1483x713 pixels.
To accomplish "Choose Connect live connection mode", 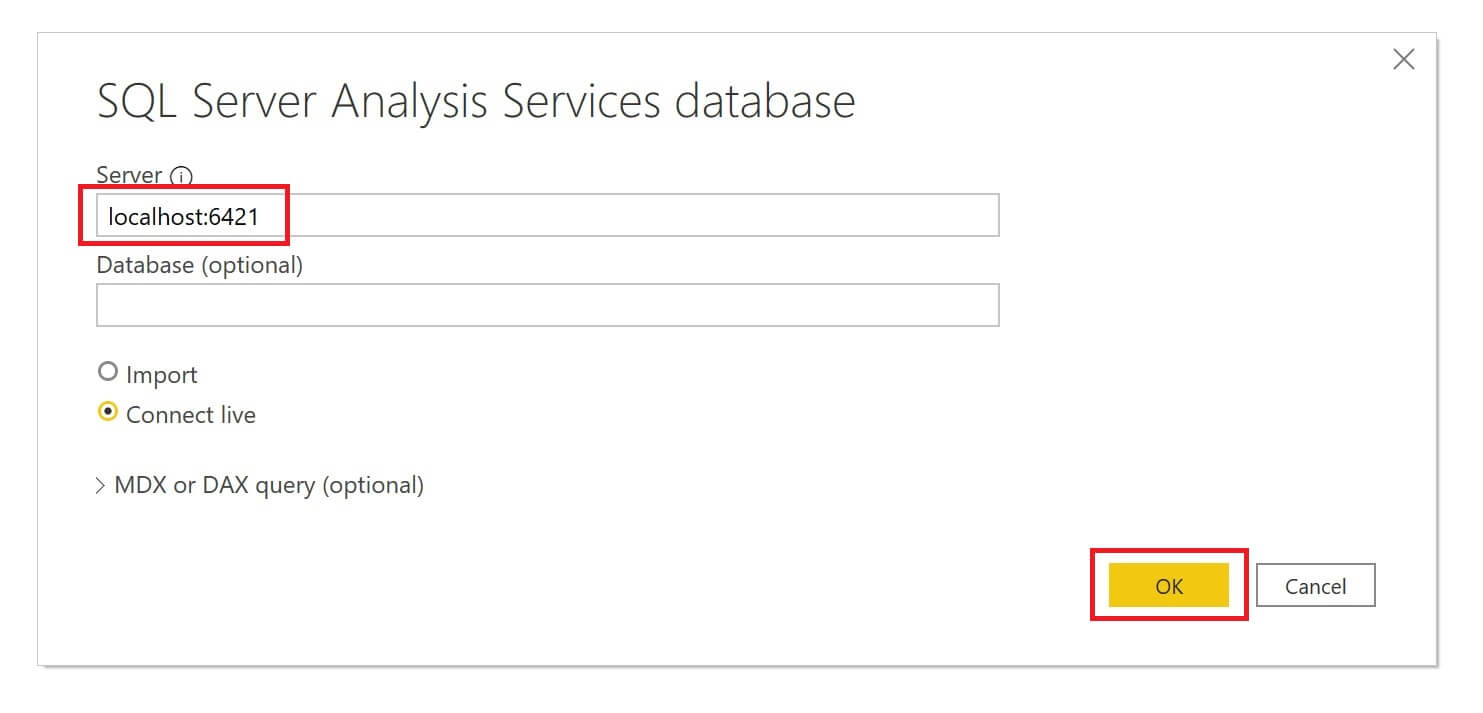I will 108,411.
